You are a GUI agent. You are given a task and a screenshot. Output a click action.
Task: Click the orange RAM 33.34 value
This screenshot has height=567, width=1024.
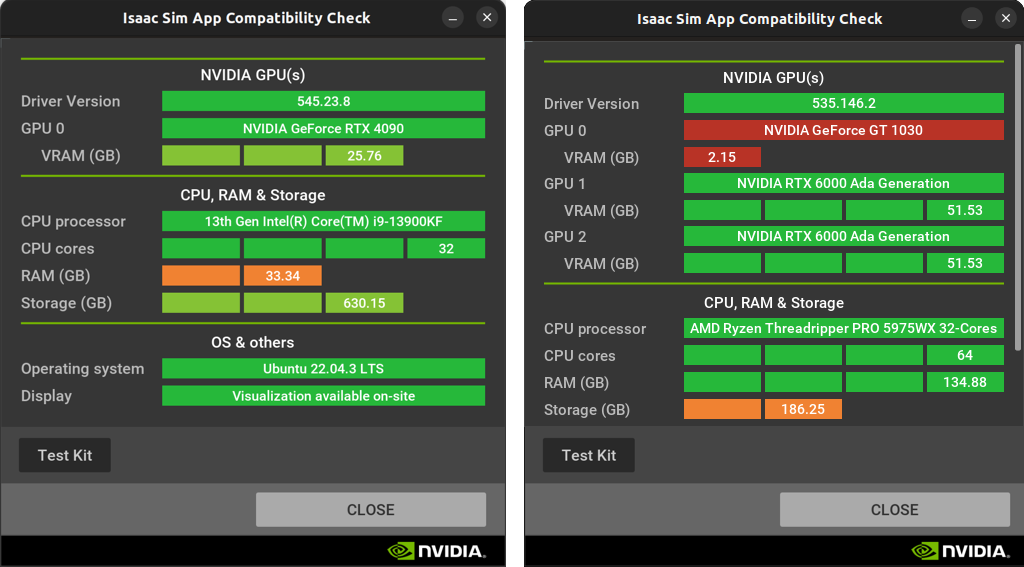coord(283,275)
